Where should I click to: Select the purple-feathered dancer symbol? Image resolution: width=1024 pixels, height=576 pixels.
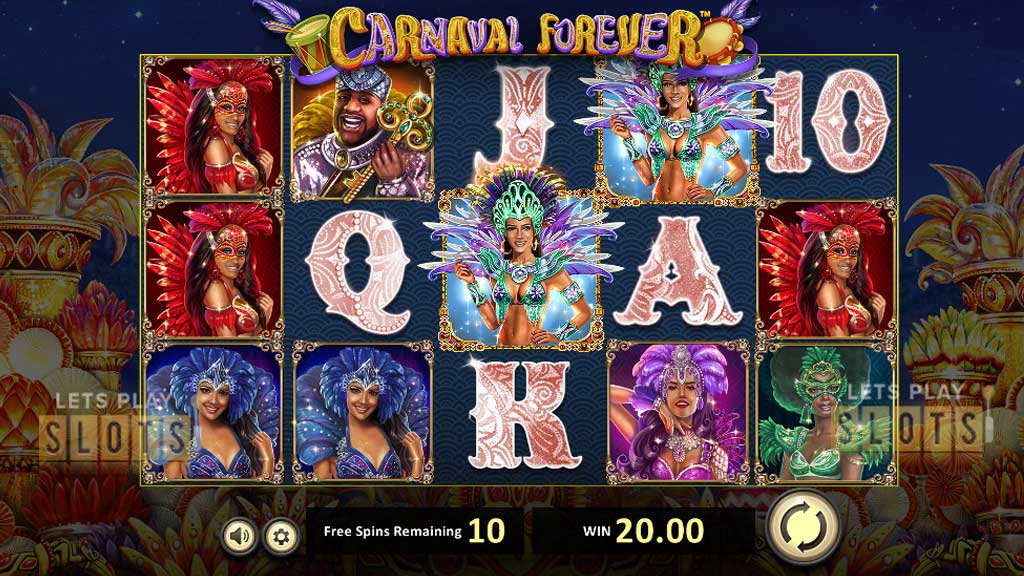678,412
